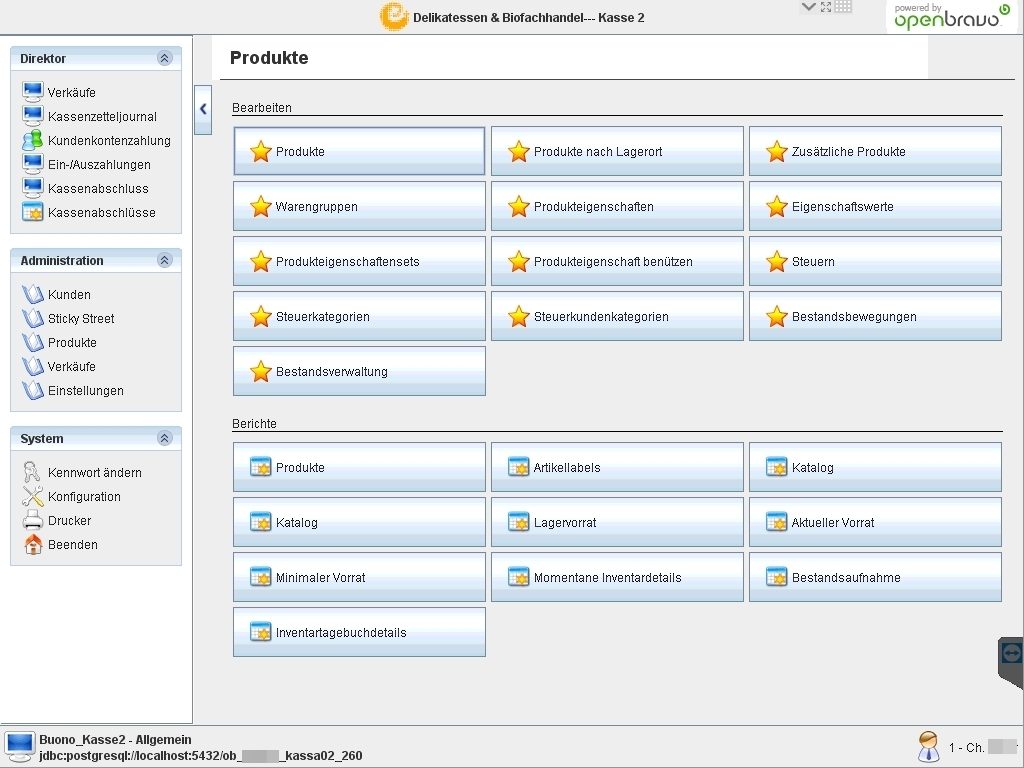Click the Kundenkontenzahlung people icon
Viewport: 1024px width, 768px height.
tap(33, 140)
